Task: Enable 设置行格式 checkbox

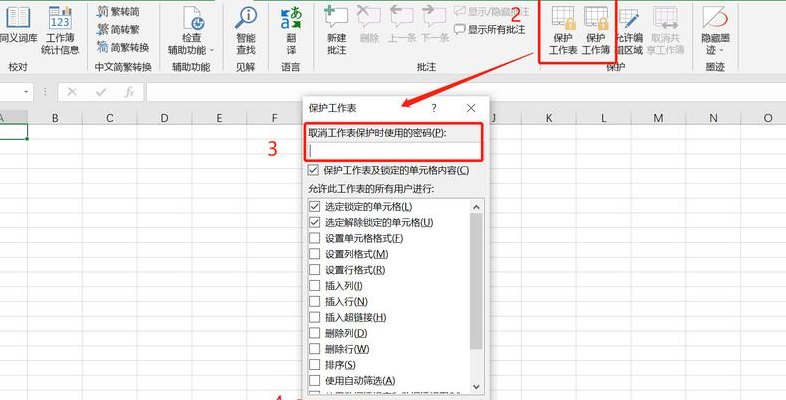Action: [x=314, y=270]
